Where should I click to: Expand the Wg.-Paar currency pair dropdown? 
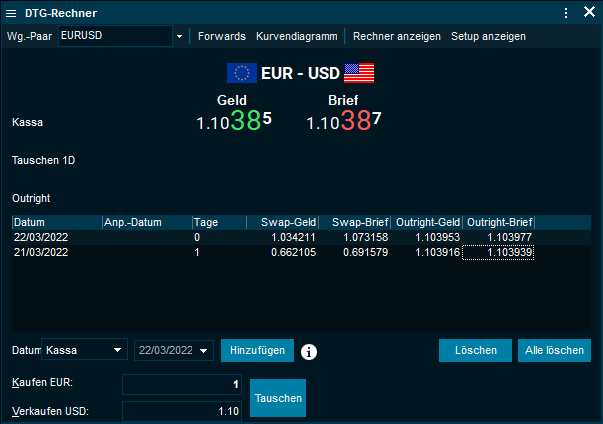click(180, 36)
